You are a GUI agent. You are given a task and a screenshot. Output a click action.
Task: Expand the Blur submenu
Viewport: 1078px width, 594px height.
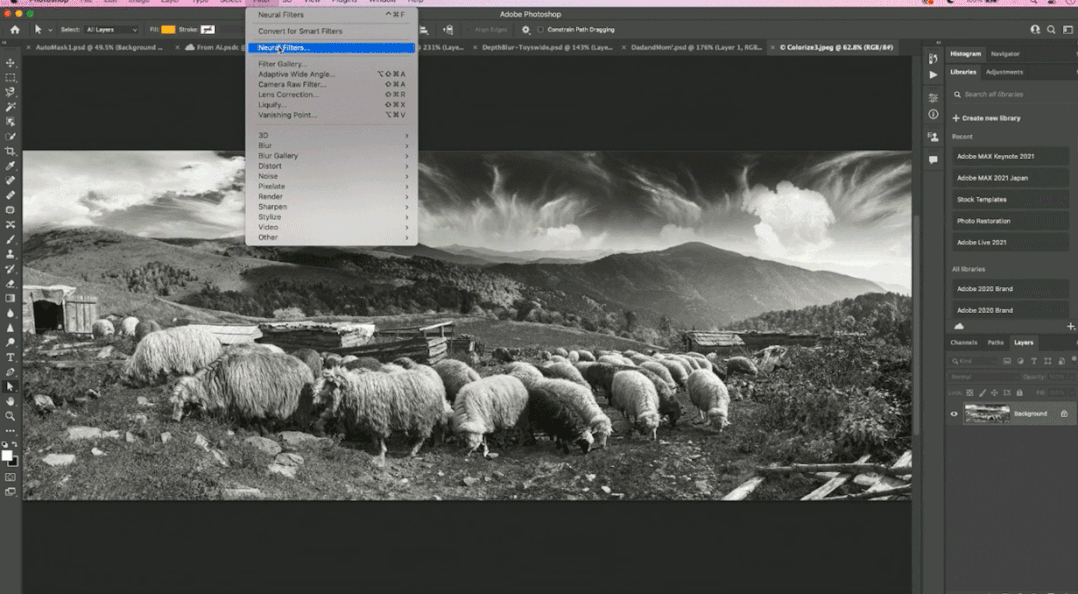332,146
